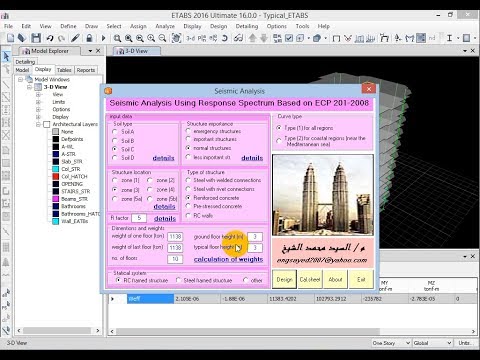Expand the Display tree node
The width and height of the screenshot is (480, 360).
pyautogui.click(x=38, y=117)
